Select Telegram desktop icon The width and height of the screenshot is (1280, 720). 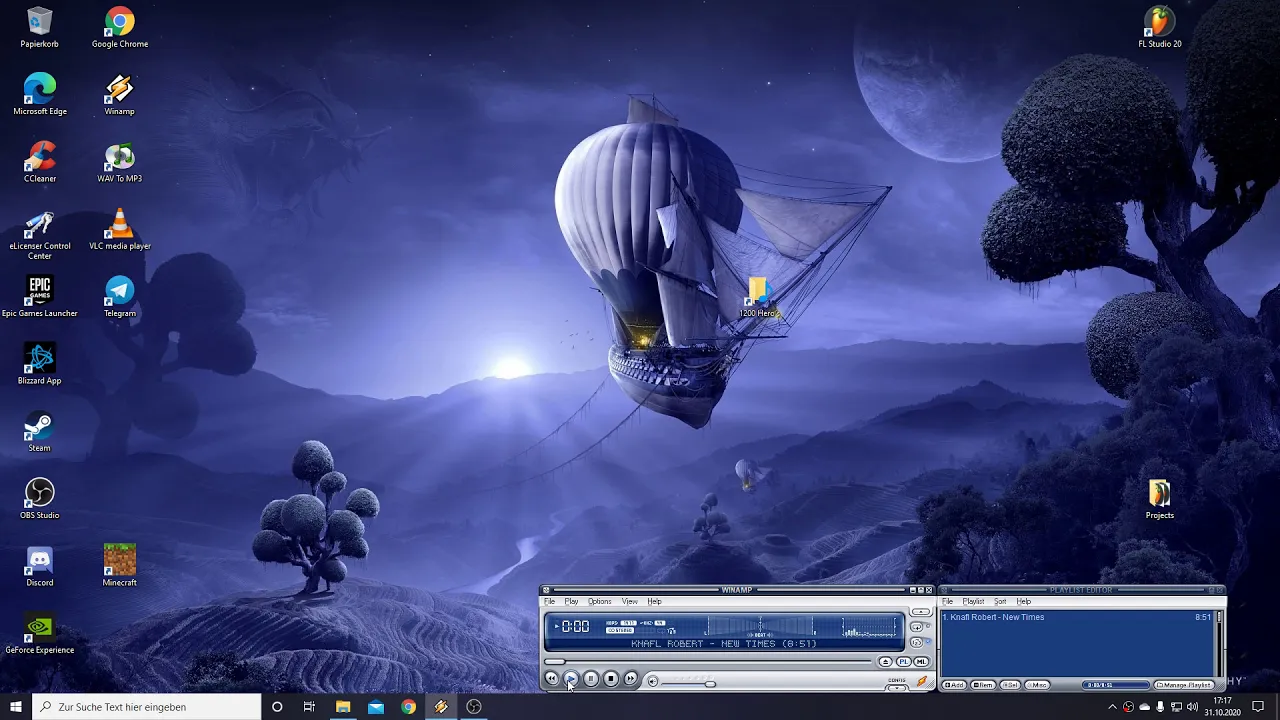click(x=120, y=297)
